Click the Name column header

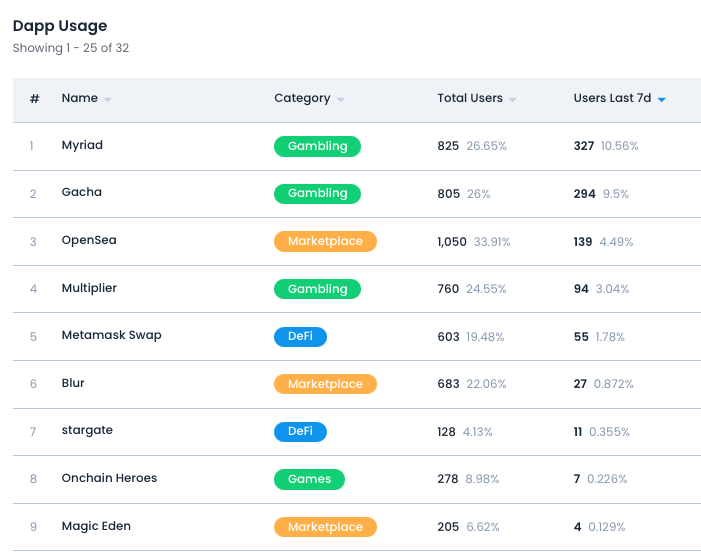[80, 98]
